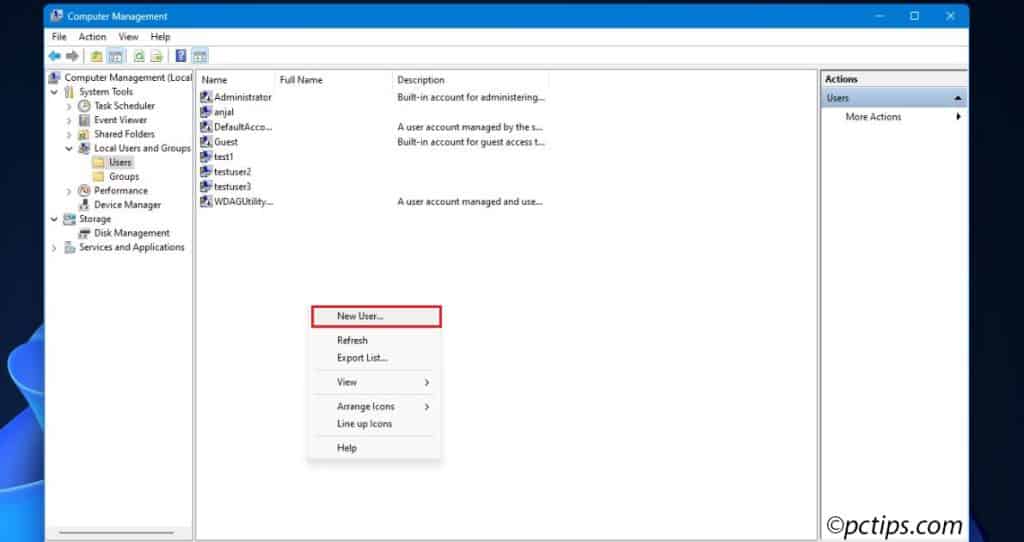The image size is (1024, 542).
Task: Click the Device Manager icon in the tree
Action: click(x=84, y=205)
